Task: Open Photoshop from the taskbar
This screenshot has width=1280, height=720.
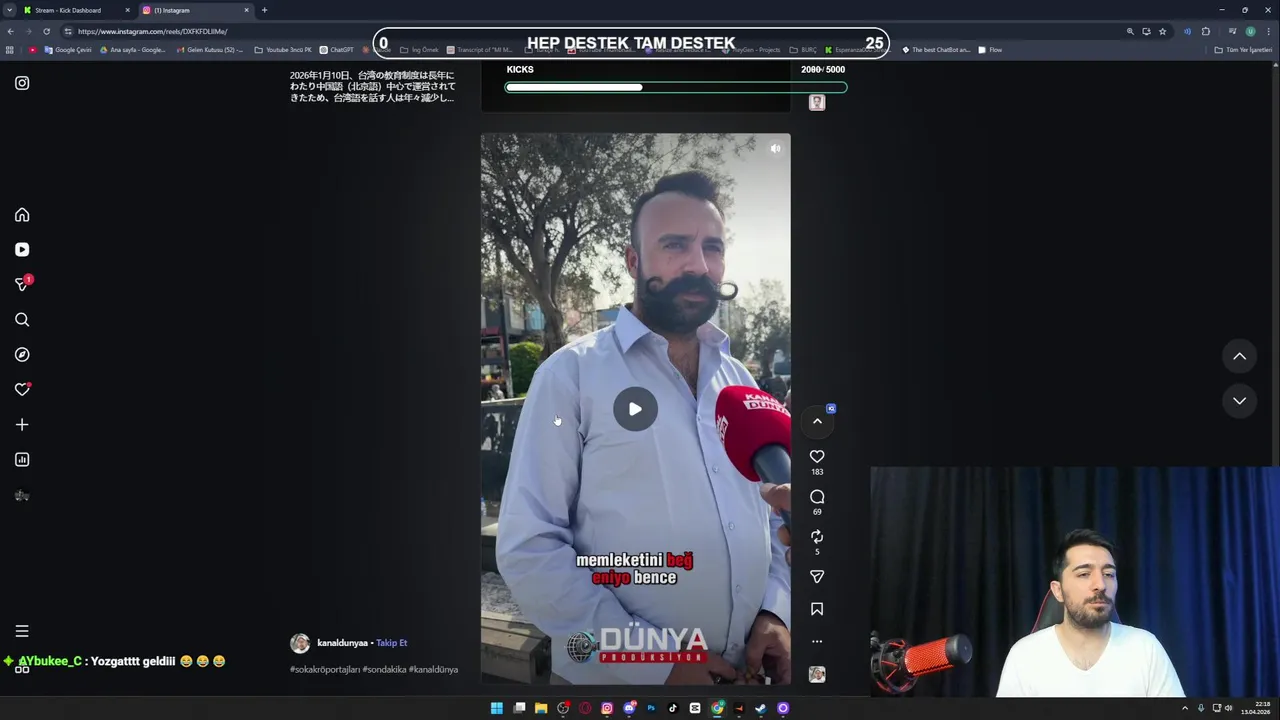Action: (651, 708)
